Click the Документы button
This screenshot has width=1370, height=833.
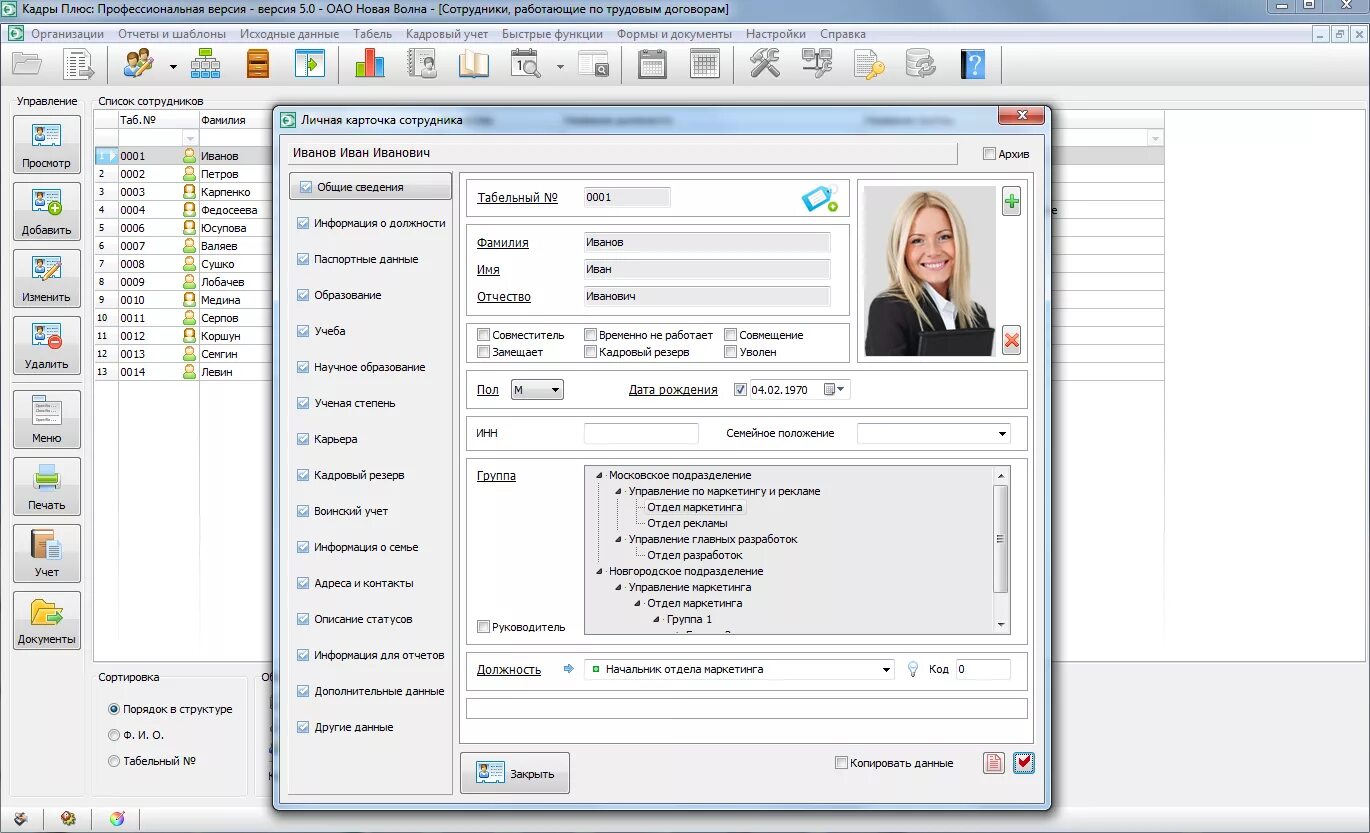[47, 620]
